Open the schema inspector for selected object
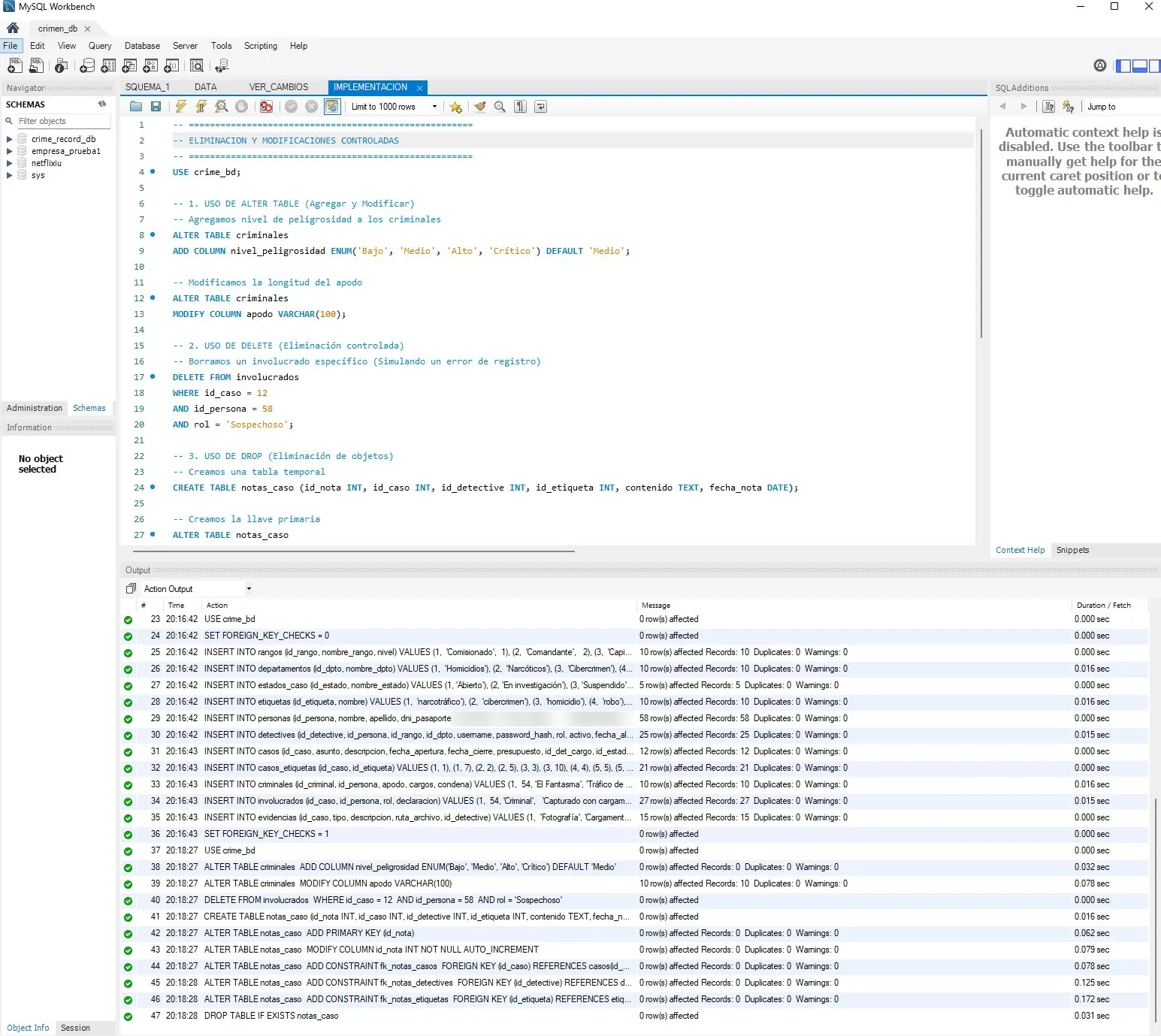 click(62, 66)
